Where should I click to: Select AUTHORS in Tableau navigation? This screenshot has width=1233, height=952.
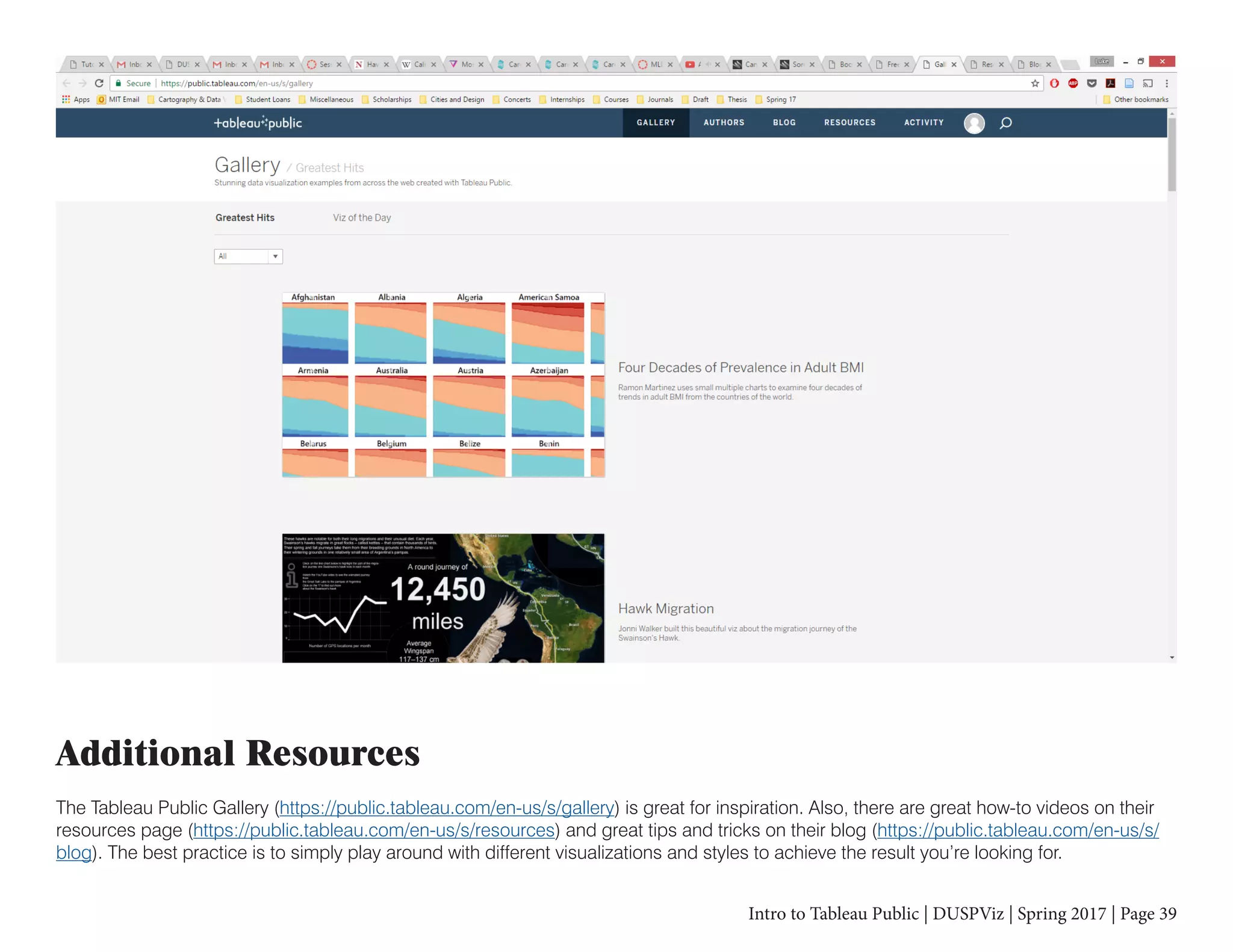(x=724, y=123)
